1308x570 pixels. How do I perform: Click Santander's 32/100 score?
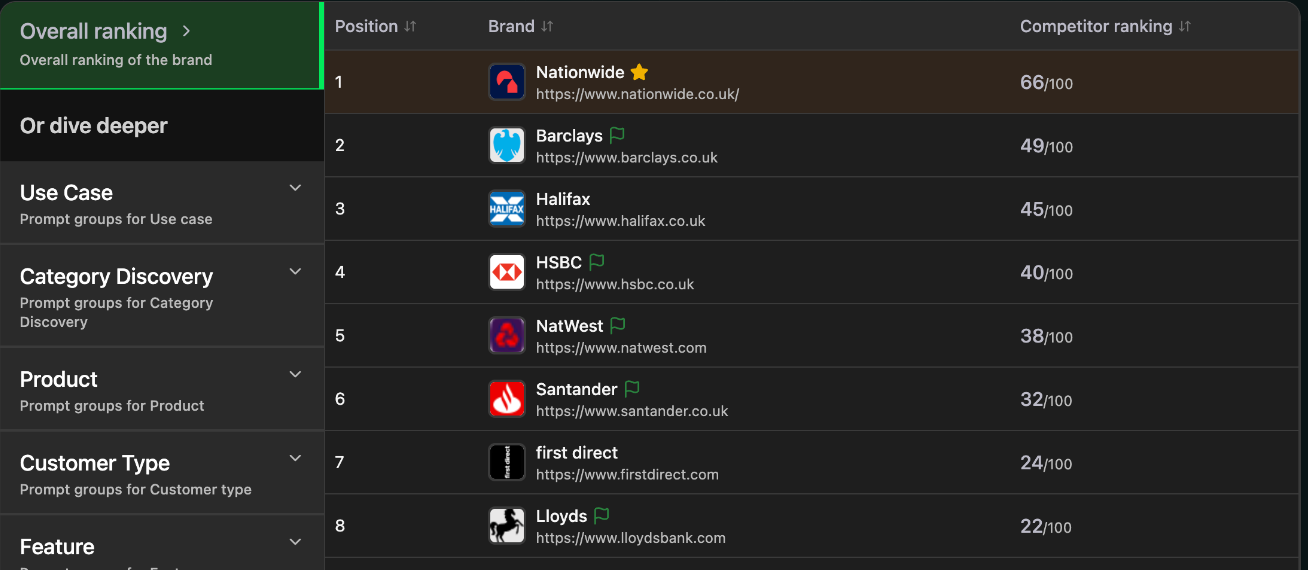[x=1046, y=400]
